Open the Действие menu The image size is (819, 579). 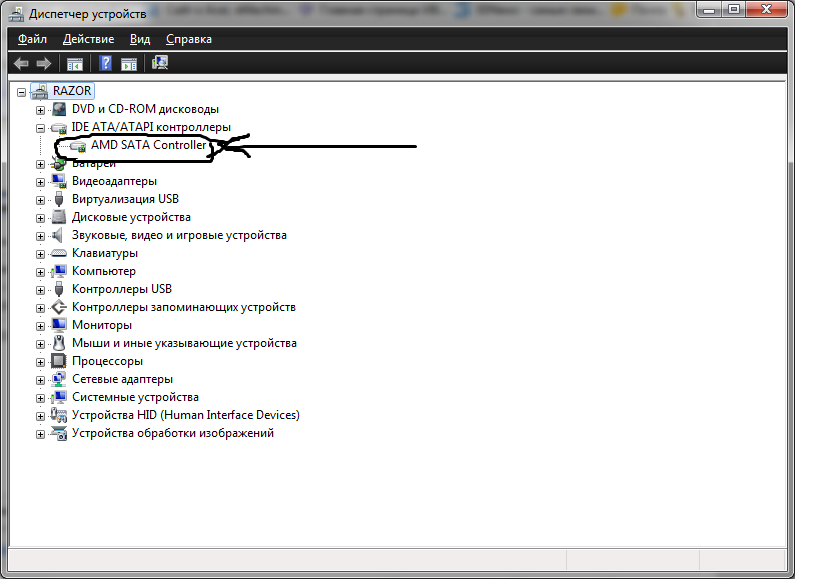(88, 39)
